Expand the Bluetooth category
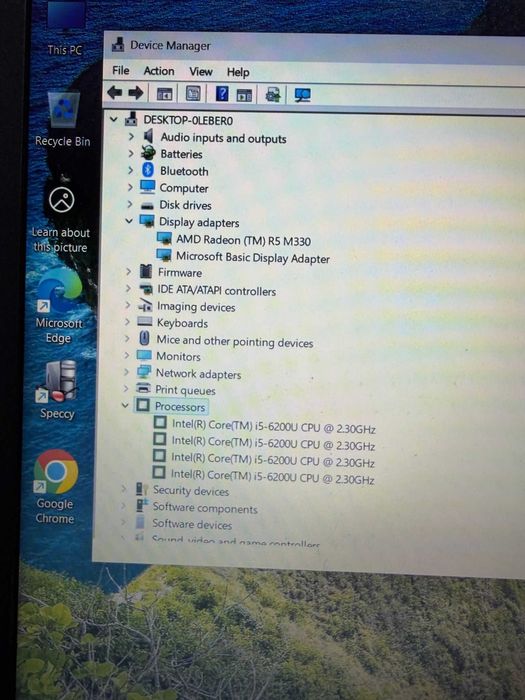 [130, 170]
